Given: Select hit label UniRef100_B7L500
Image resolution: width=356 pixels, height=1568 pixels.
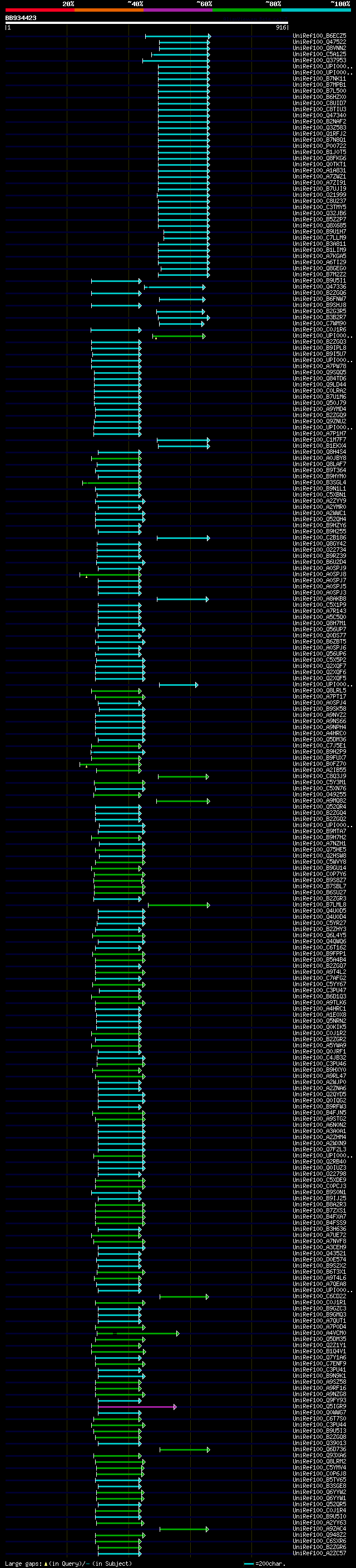Looking at the screenshot, I should 319,91.
